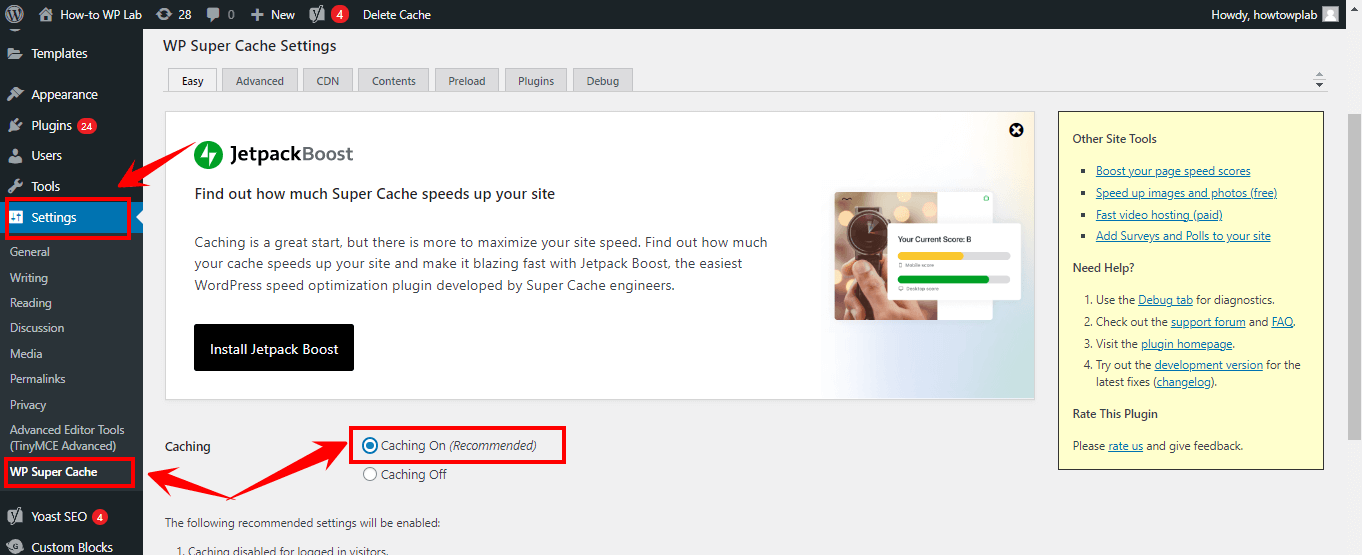
Task: Open Privacy settings submenu
Action: coord(28,405)
